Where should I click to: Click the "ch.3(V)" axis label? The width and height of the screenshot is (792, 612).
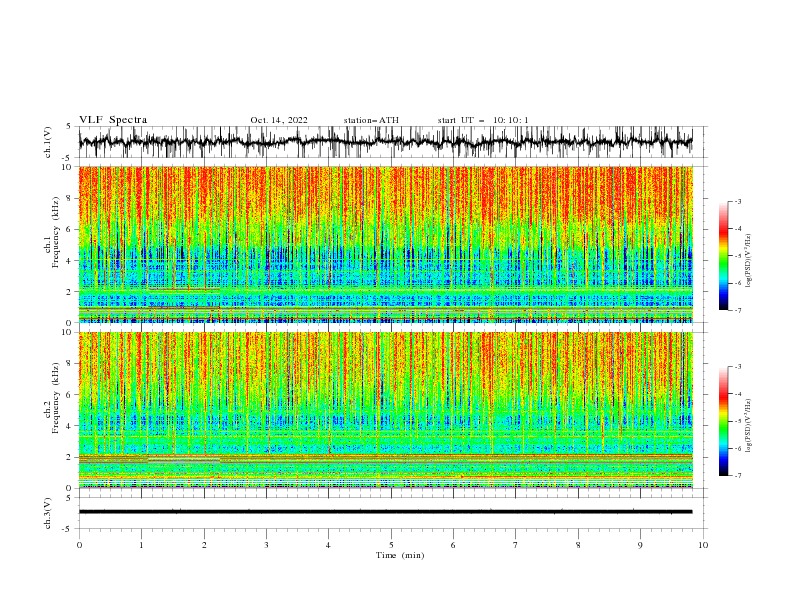click(x=48, y=513)
